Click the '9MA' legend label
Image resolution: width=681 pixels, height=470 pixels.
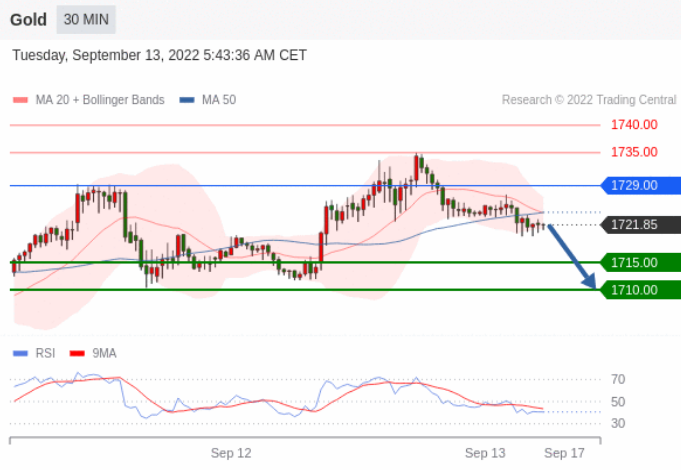coord(104,353)
